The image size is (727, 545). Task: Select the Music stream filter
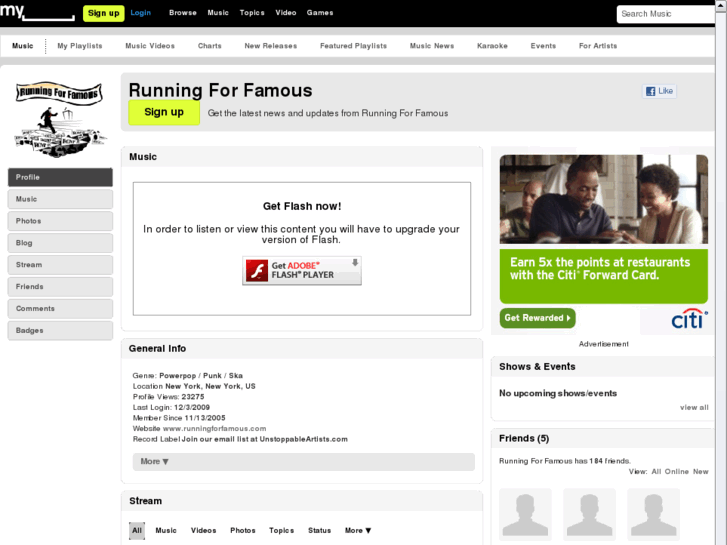(166, 530)
